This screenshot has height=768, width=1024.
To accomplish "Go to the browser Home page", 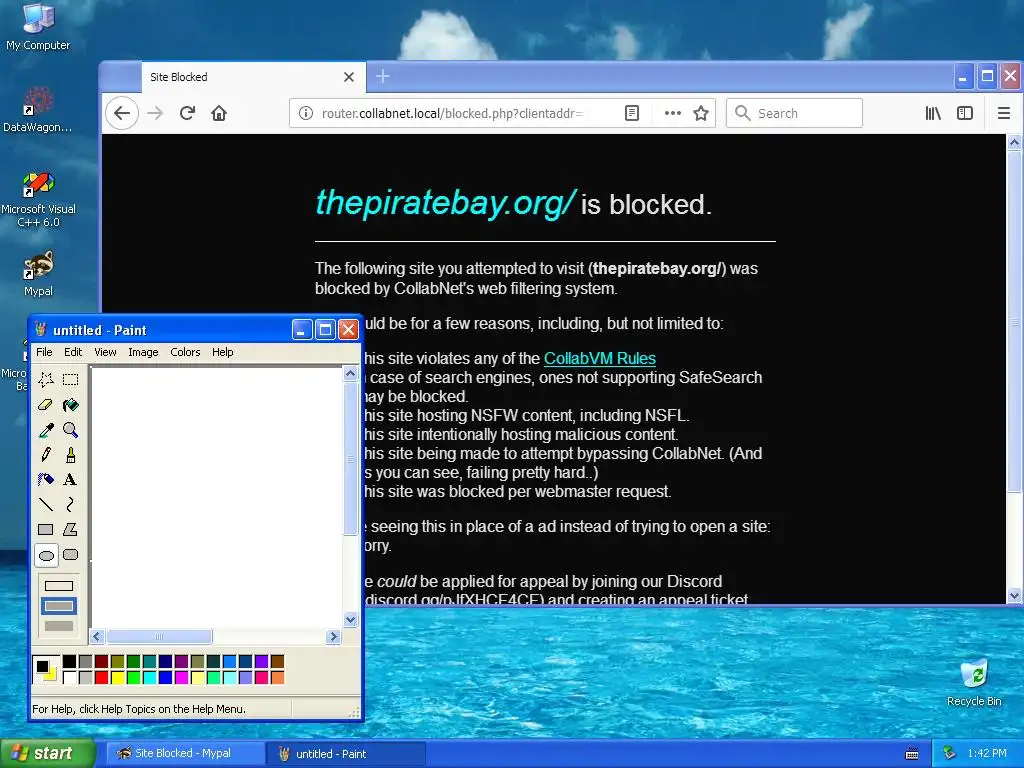I will click(x=219, y=113).
